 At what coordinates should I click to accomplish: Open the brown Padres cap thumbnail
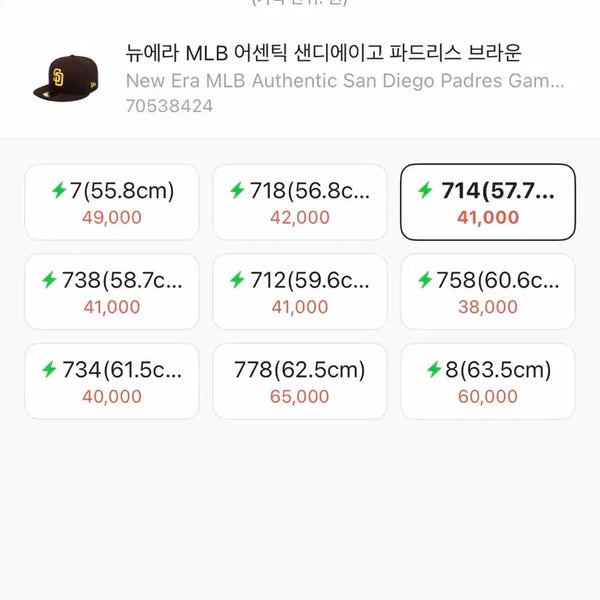66,78
